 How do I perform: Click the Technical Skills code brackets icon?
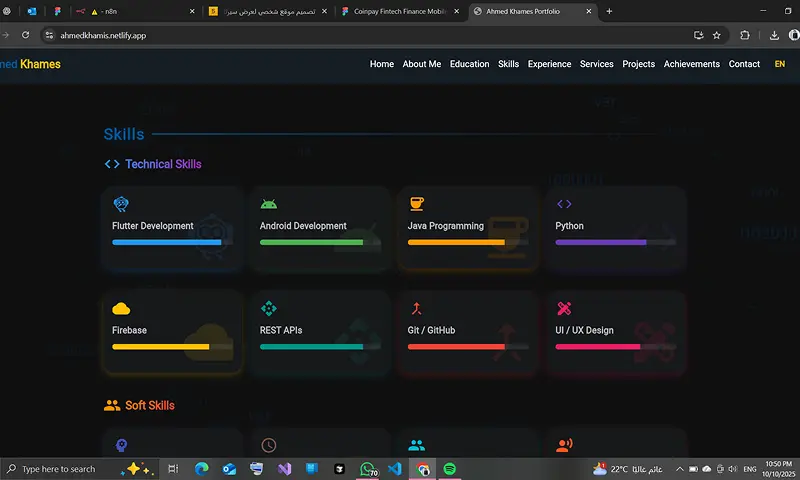(x=112, y=164)
